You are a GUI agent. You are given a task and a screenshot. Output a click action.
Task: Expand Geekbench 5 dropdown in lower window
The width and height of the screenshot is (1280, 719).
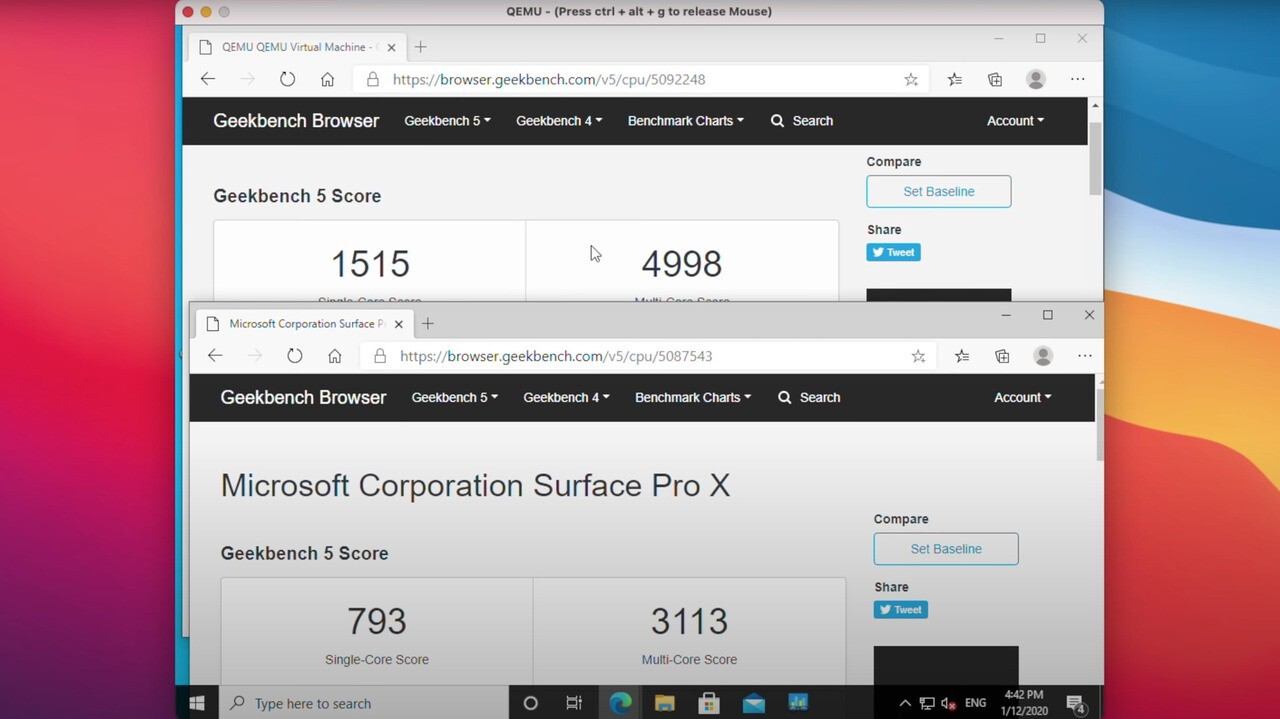click(x=454, y=398)
